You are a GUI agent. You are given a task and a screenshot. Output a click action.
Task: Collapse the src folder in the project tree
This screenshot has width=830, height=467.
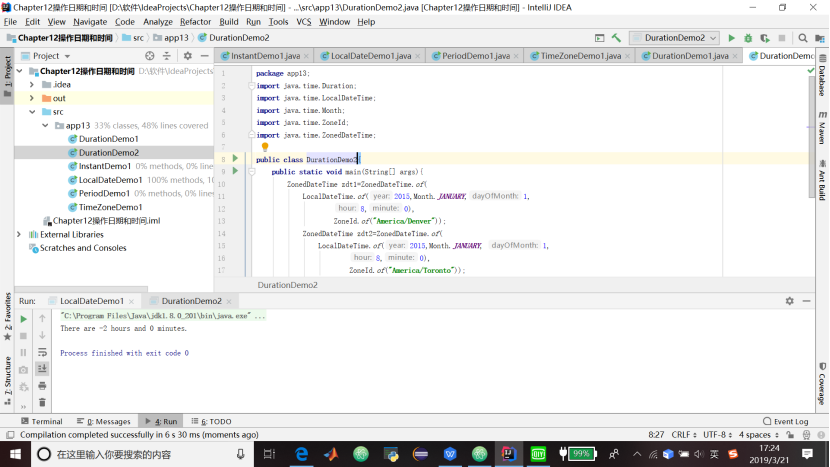[33, 112]
